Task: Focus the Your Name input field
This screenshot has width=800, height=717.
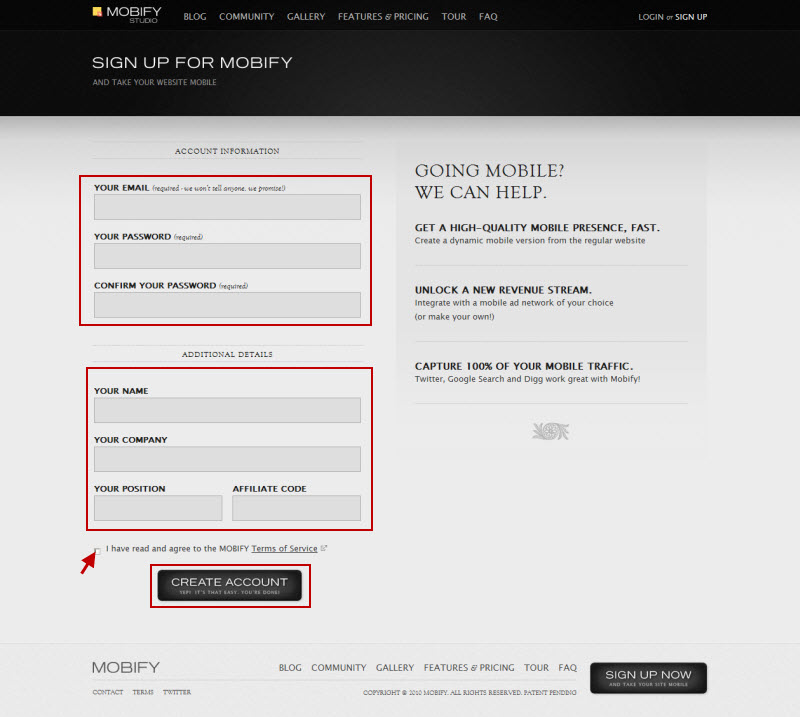Action: [227, 410]
